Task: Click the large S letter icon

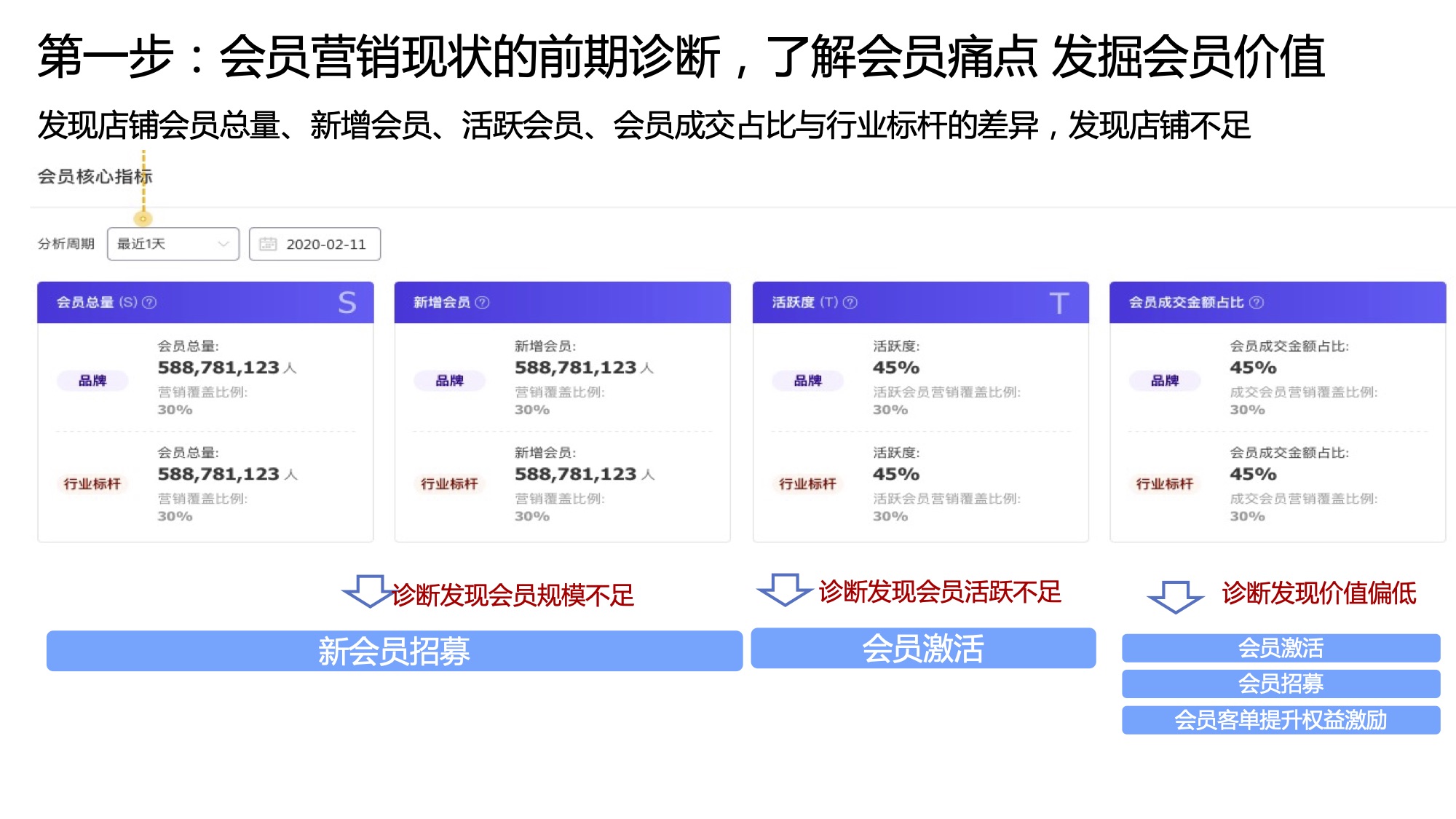Action: click(x=347, y=302)
